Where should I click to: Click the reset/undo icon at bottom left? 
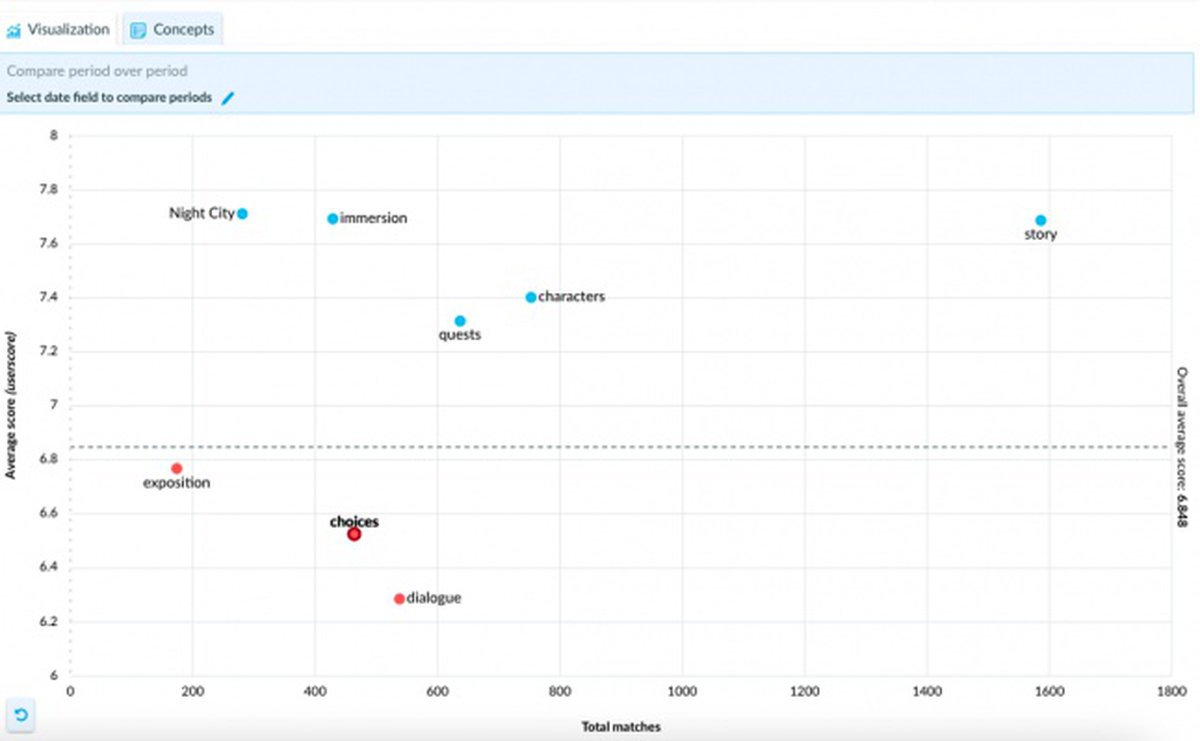click(20, 715)
